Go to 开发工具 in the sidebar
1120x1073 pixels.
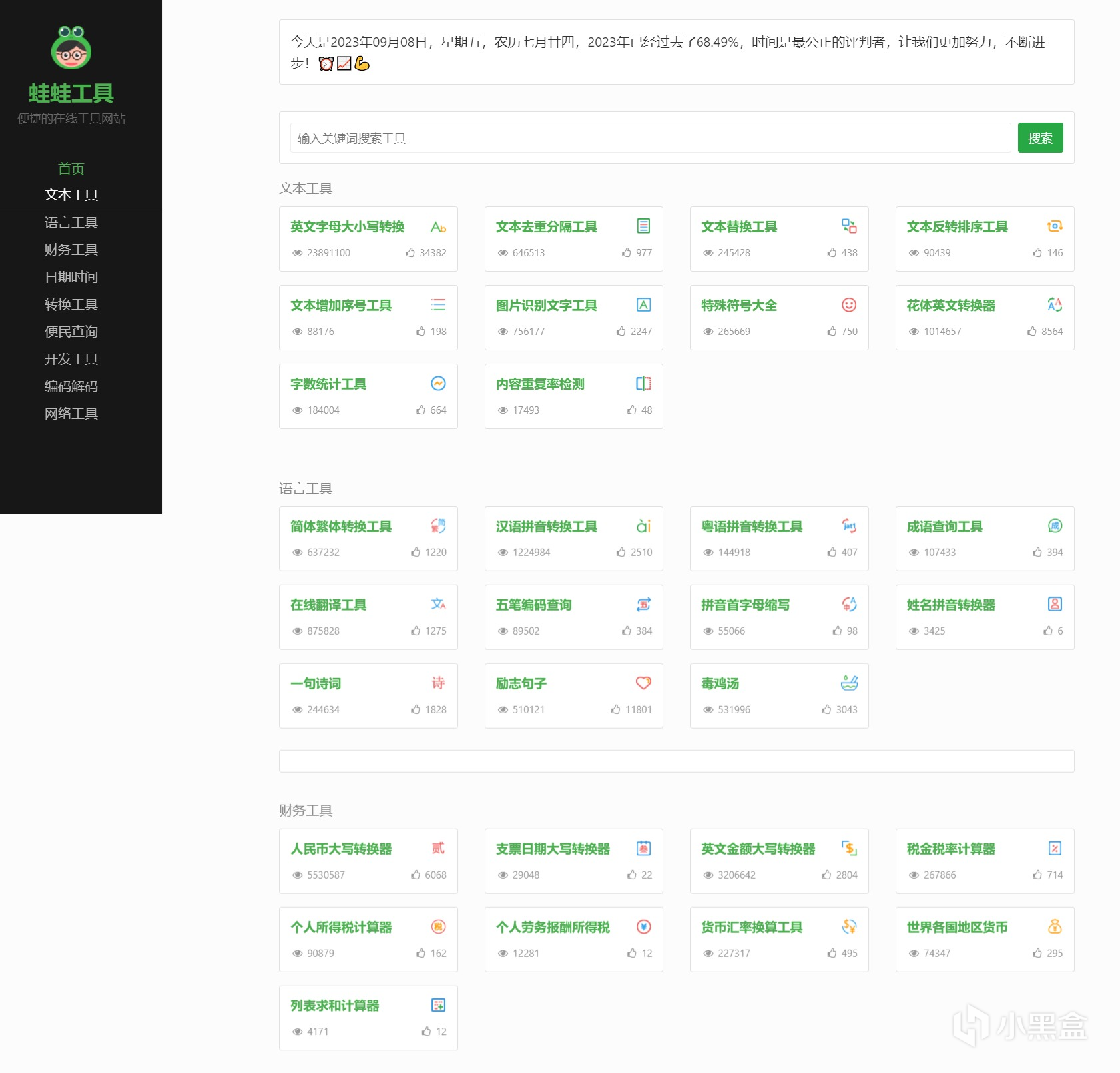click(71, 359)
